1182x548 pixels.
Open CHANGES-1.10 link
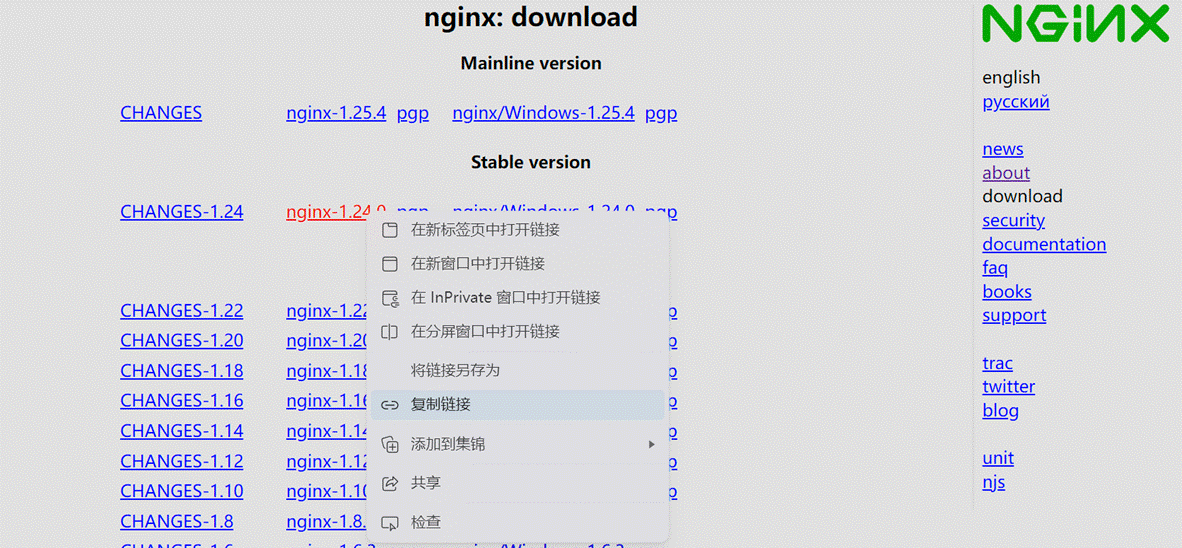(x=182, y=491)
